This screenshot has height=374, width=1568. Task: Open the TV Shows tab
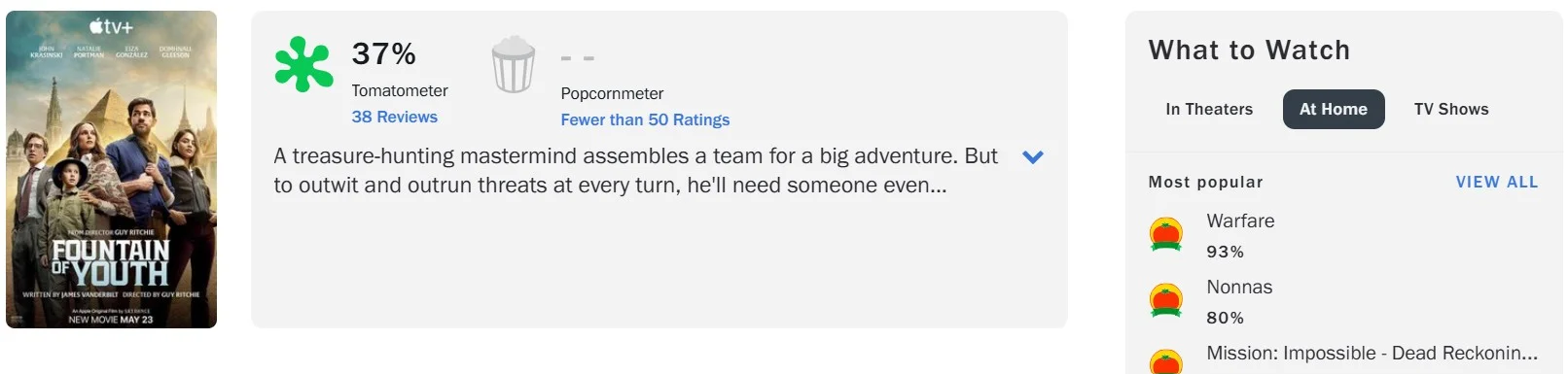tap(1451, 109)
